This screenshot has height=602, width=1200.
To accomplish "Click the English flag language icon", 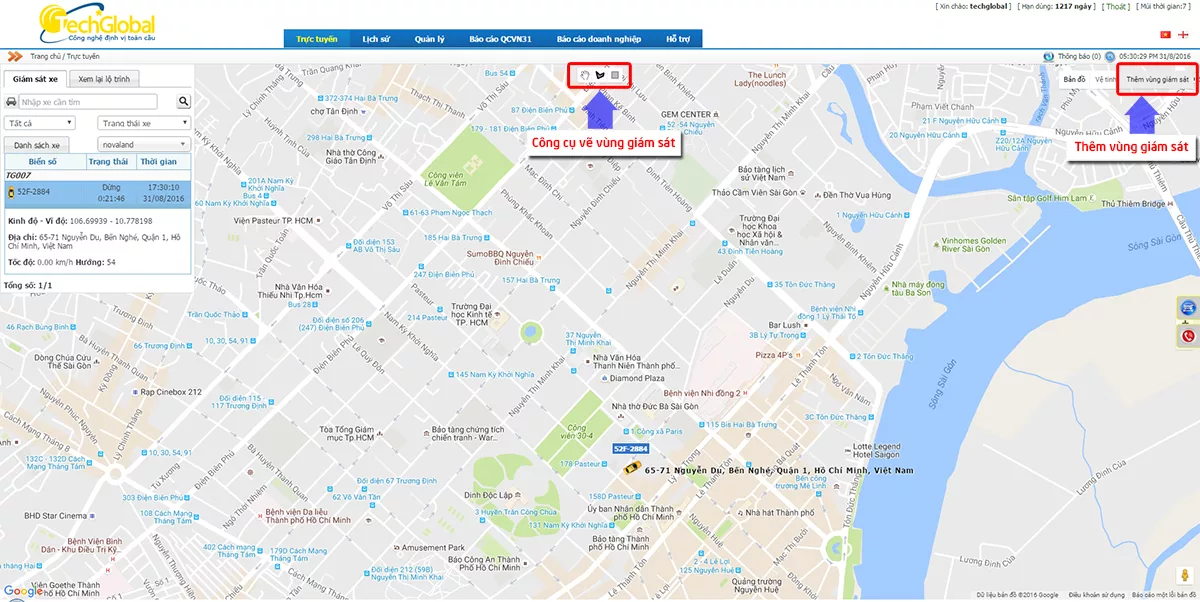I will (1183, 34).
